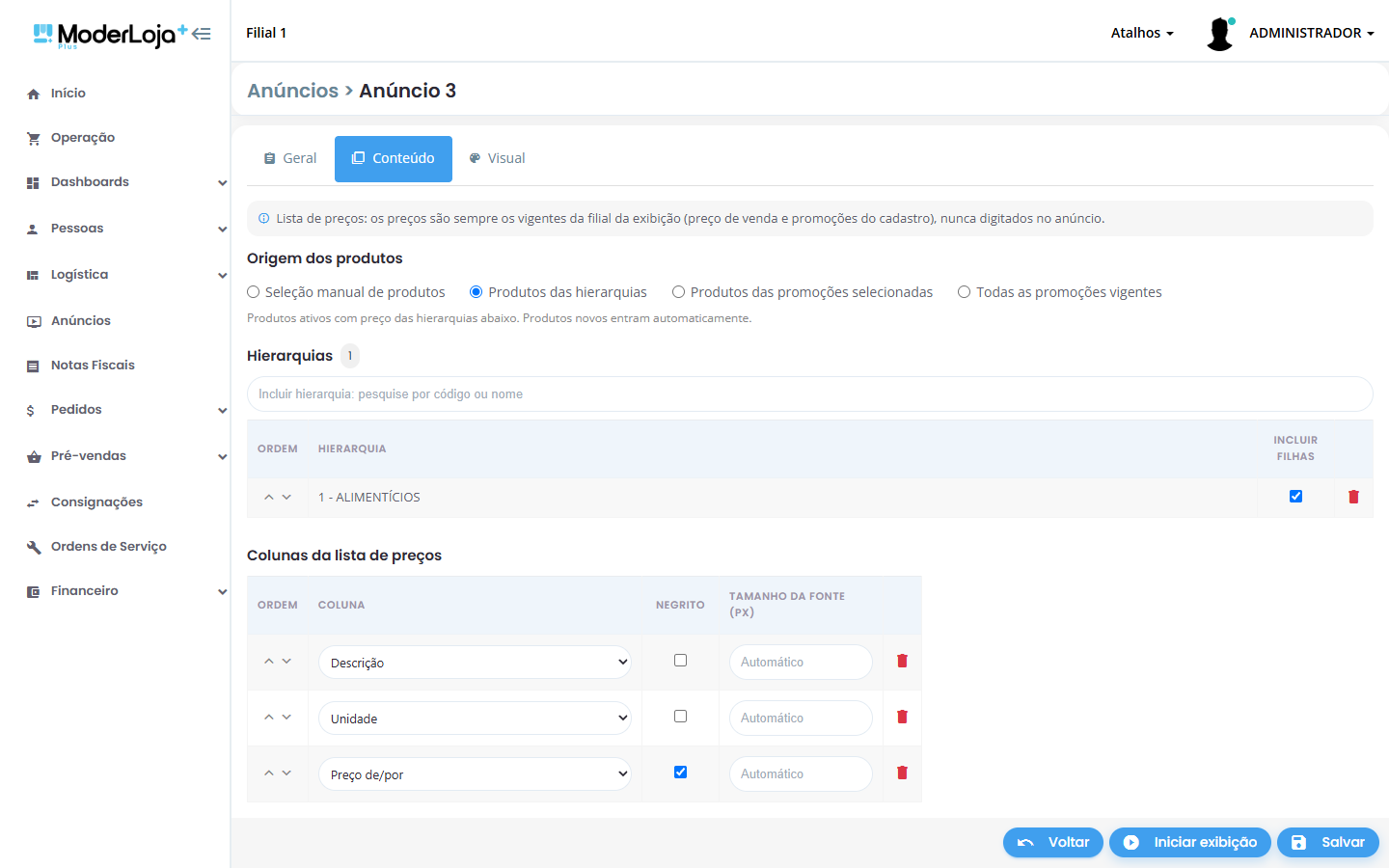Switch to the Visual tab
Screen dimensions: 1389x868
pos(497,158)
